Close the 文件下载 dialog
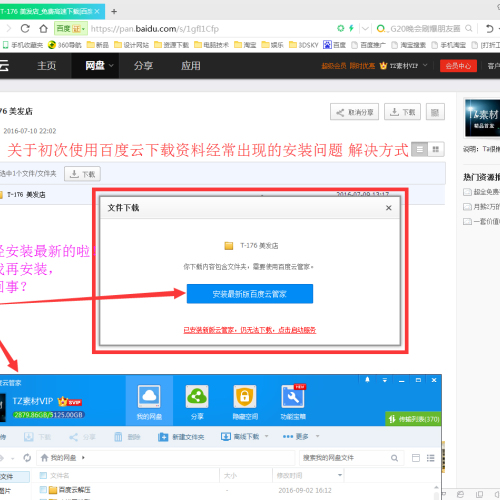The height and width of the screenshot is (500, 500). tap(388, 208)
